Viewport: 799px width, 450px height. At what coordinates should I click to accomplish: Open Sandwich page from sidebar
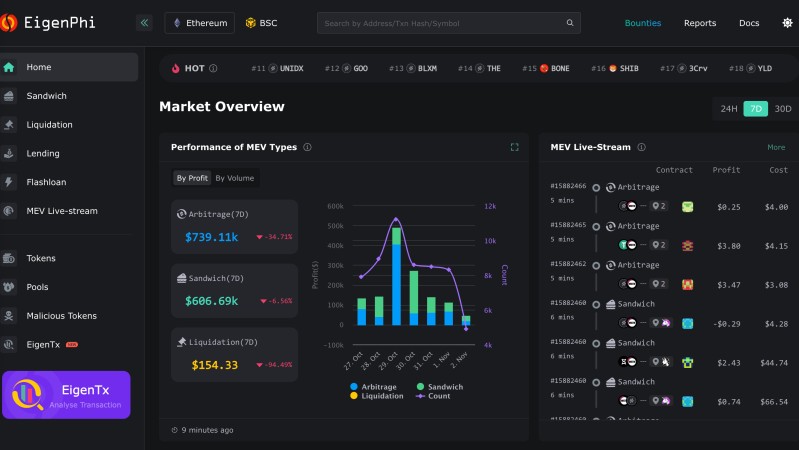point(47,96)
